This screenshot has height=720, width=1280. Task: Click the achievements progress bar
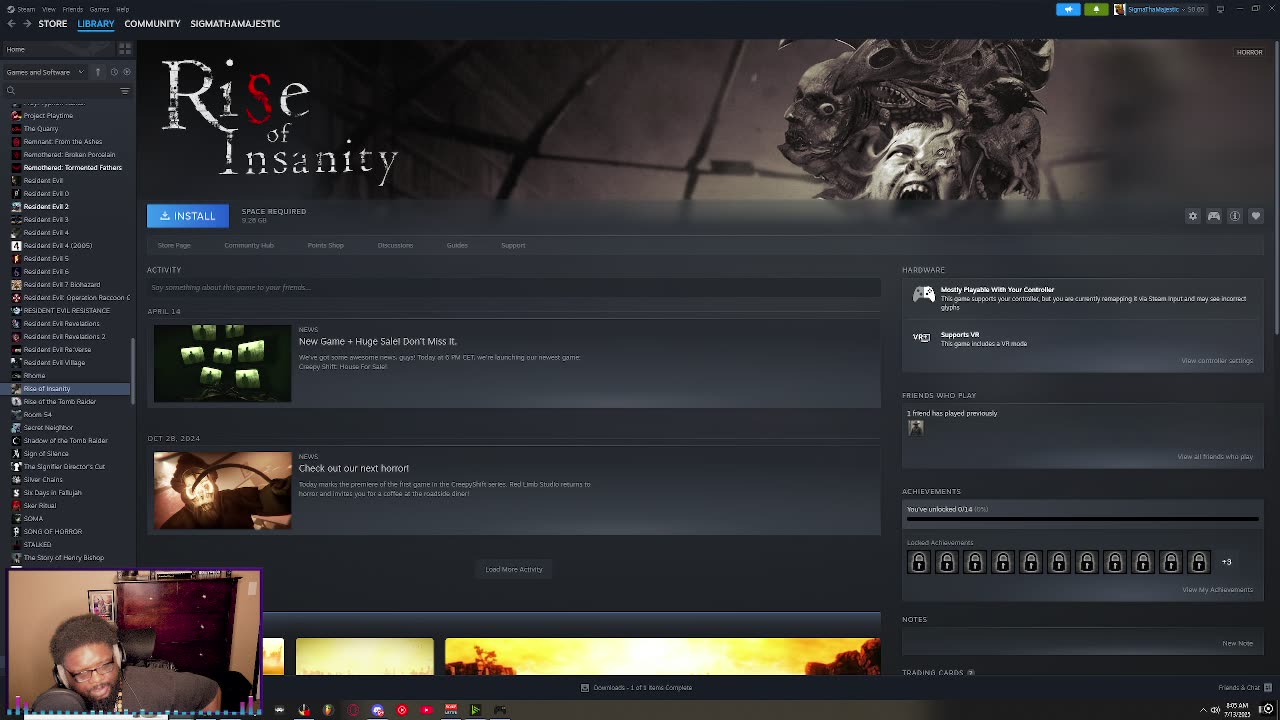[x=1082, y=519]
